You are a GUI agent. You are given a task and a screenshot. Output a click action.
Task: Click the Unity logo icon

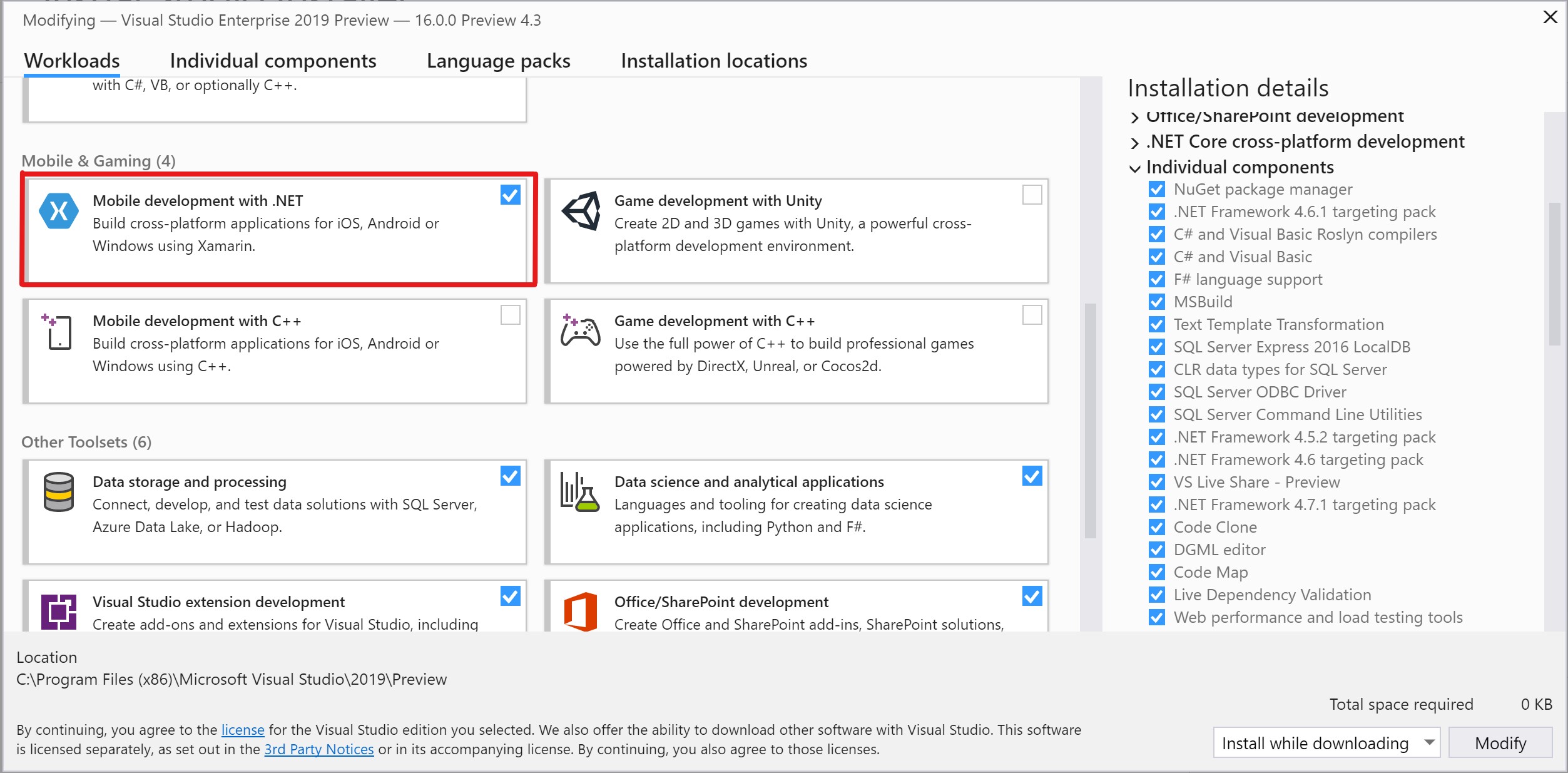tap(581, 211)
